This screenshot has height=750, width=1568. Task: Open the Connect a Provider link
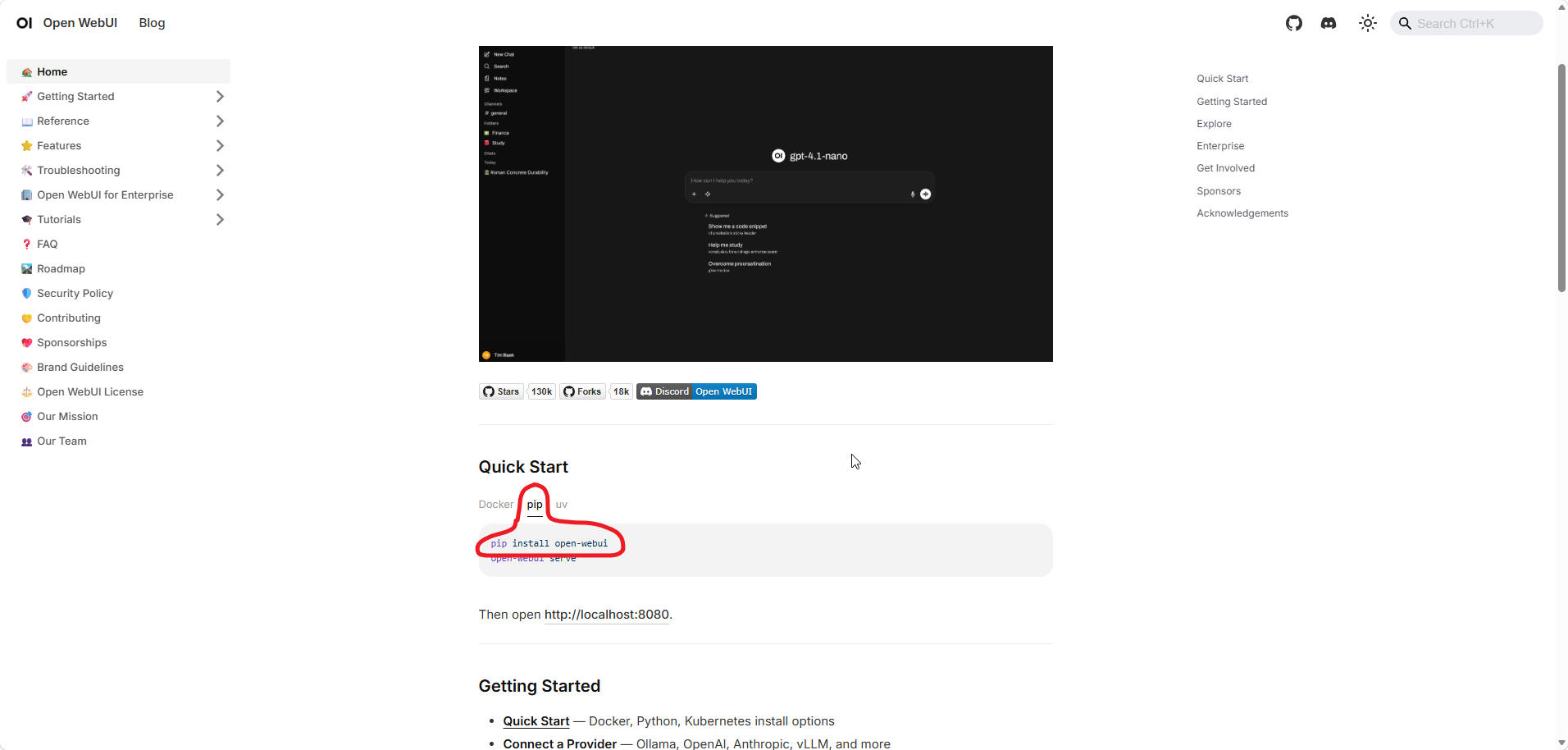click(x=560, y=743)
